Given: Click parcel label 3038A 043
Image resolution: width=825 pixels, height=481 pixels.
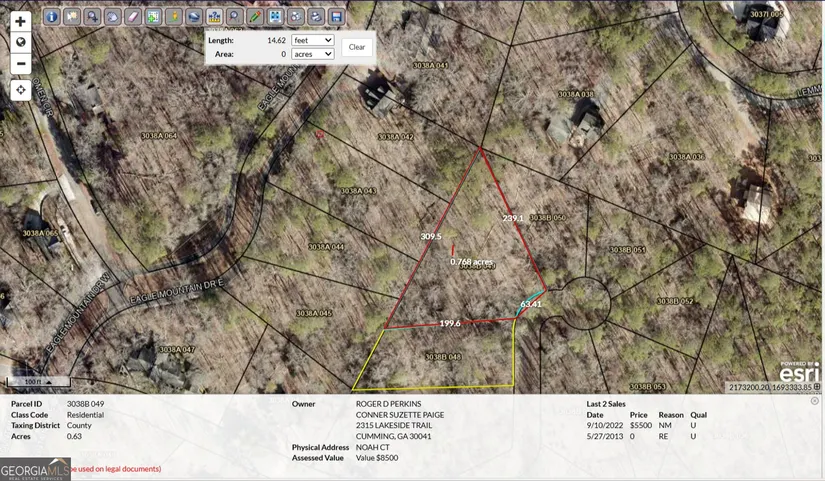Looking at the screenshot, I should pyautogui.click(x=358, y=191).
